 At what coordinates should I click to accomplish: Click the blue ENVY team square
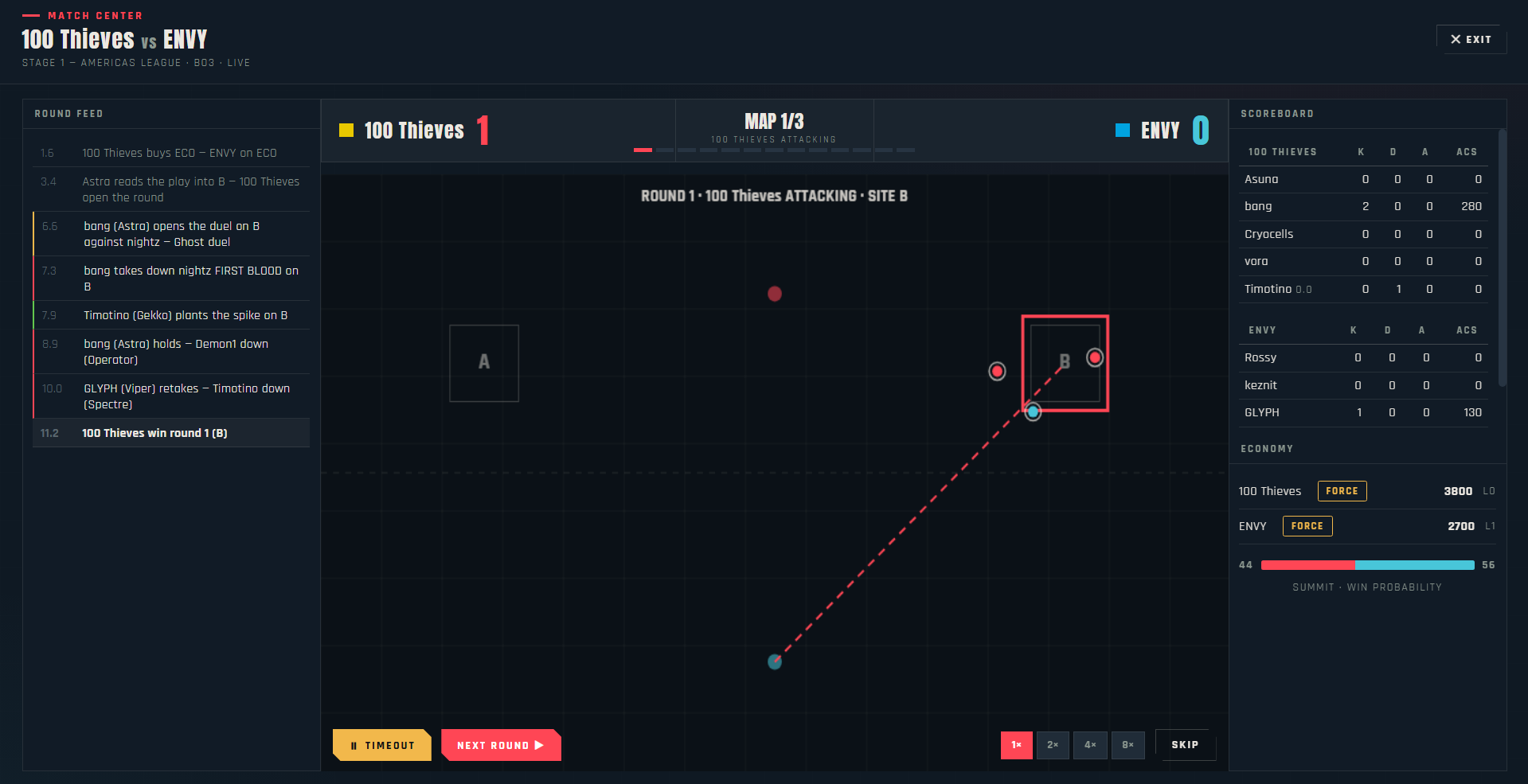click(1123, 131)
